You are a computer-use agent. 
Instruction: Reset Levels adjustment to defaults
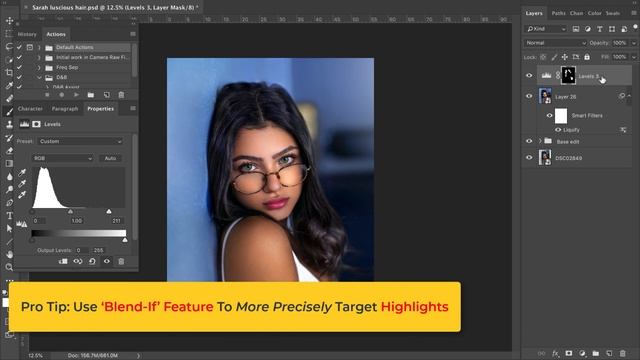point(92,261)
